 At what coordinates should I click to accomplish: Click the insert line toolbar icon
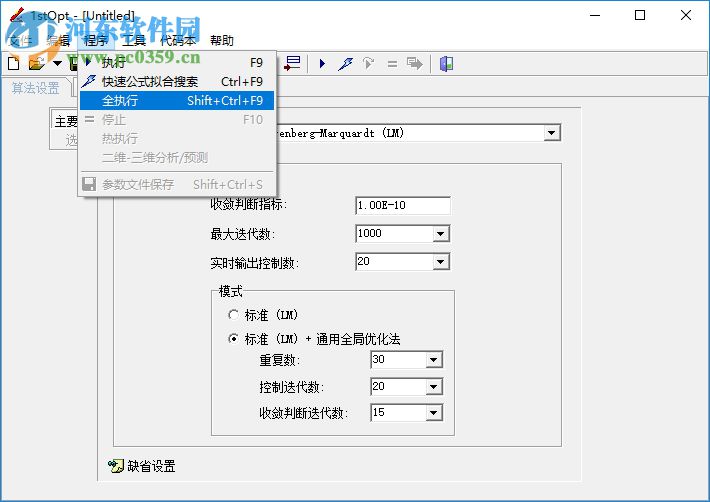pyautogui.click(x=292, y=63)
